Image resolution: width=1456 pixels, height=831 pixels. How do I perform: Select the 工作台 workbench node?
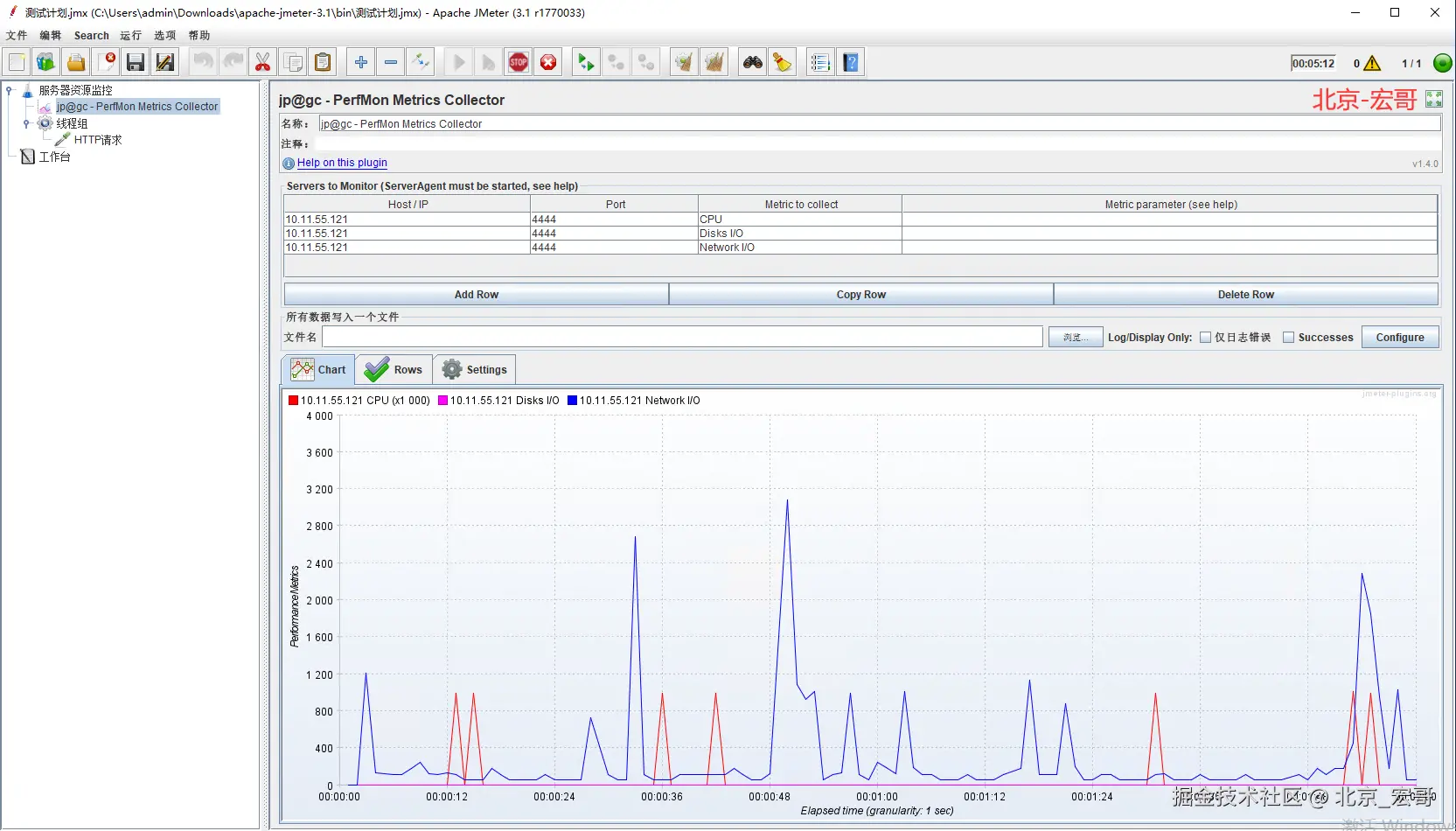tap(54, 157)
